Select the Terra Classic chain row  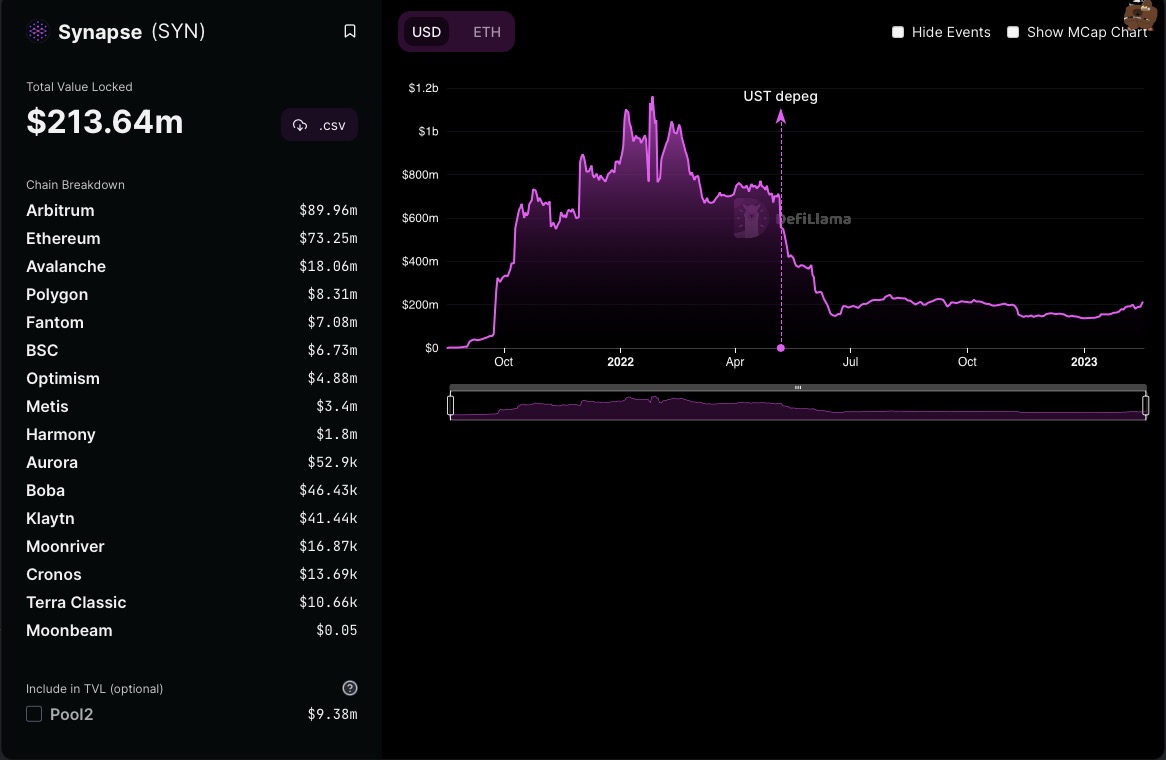click(192, 602)
